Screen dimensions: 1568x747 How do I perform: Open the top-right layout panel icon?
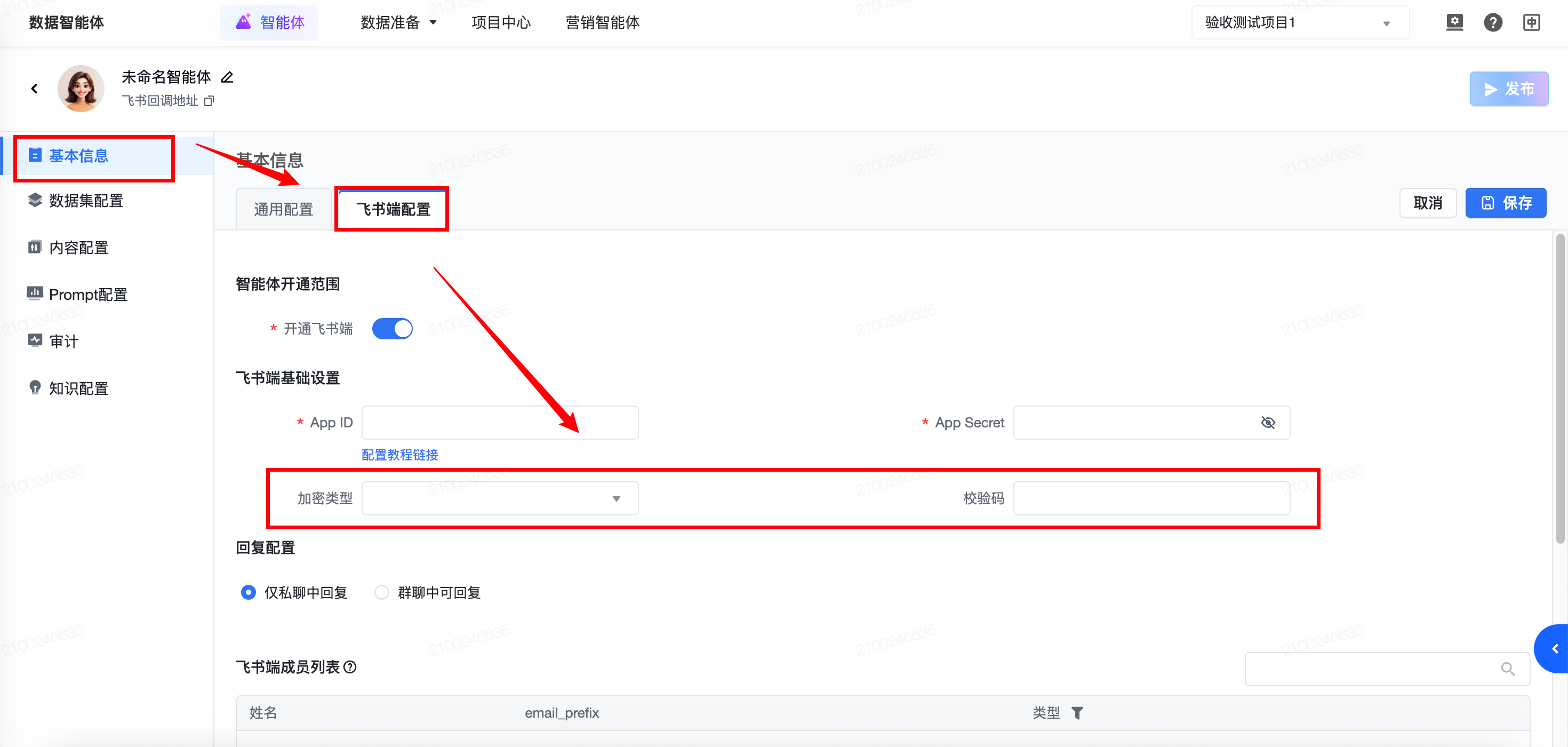[1531, 22]
